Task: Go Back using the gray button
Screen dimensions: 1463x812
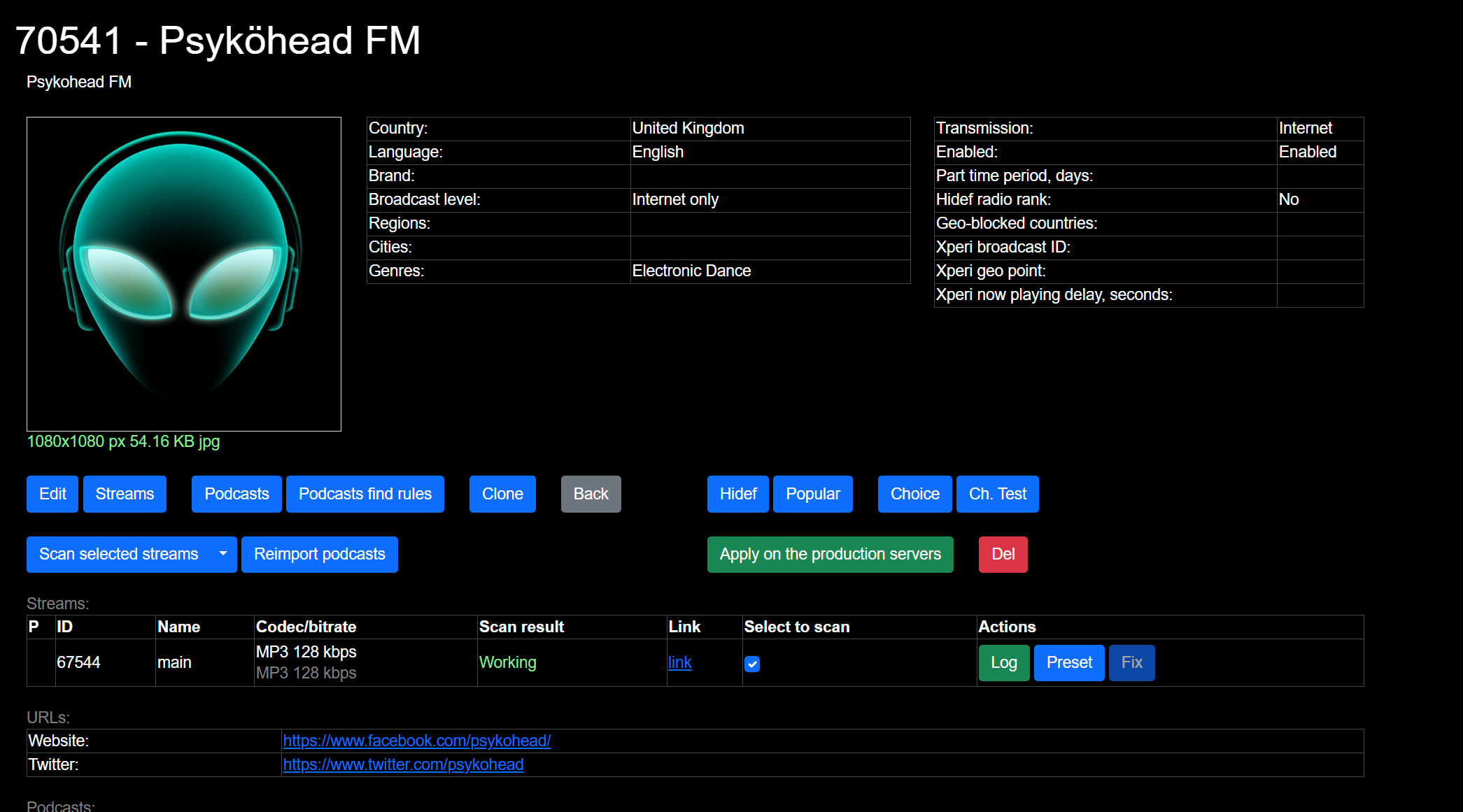Action: point(591,494)
